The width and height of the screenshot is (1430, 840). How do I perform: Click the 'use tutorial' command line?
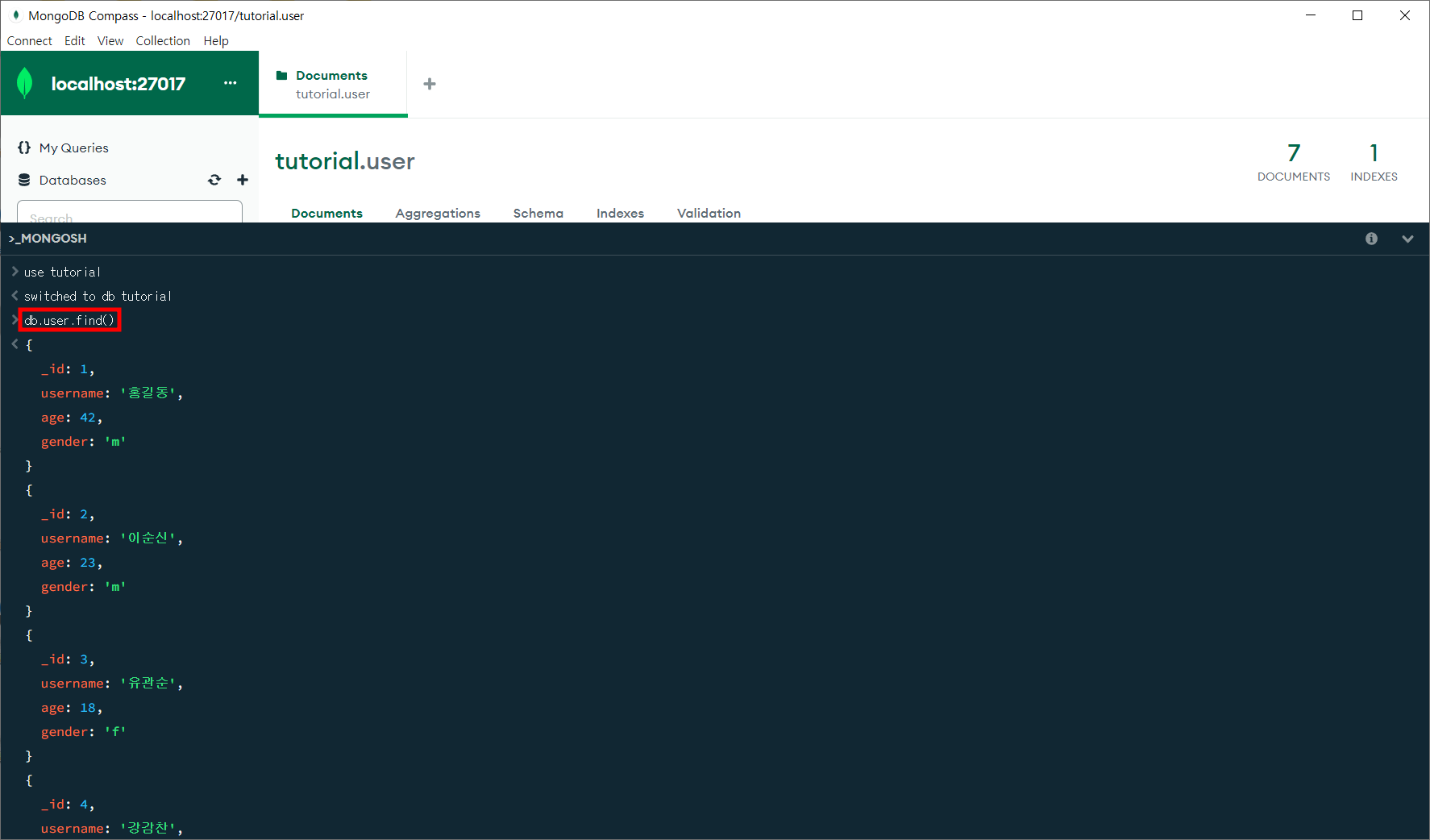tap(62, 272)
